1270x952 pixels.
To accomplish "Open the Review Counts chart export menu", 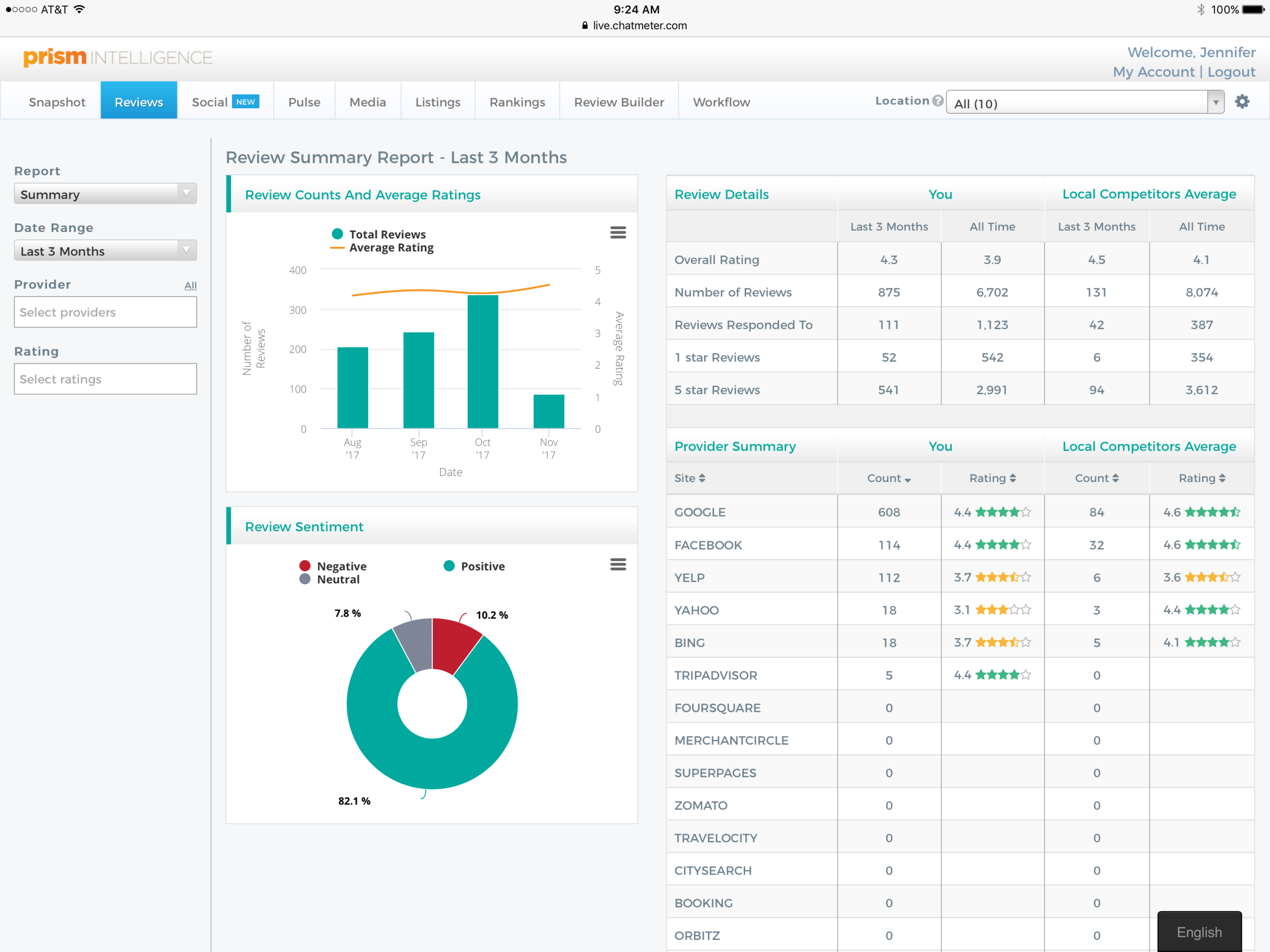I will pyautogui.click(x=618, y=232).
